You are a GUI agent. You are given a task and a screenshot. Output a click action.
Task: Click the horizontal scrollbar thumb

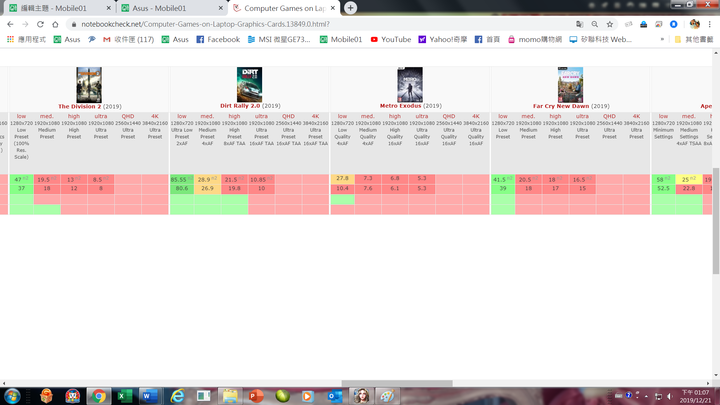coord(397,383)
